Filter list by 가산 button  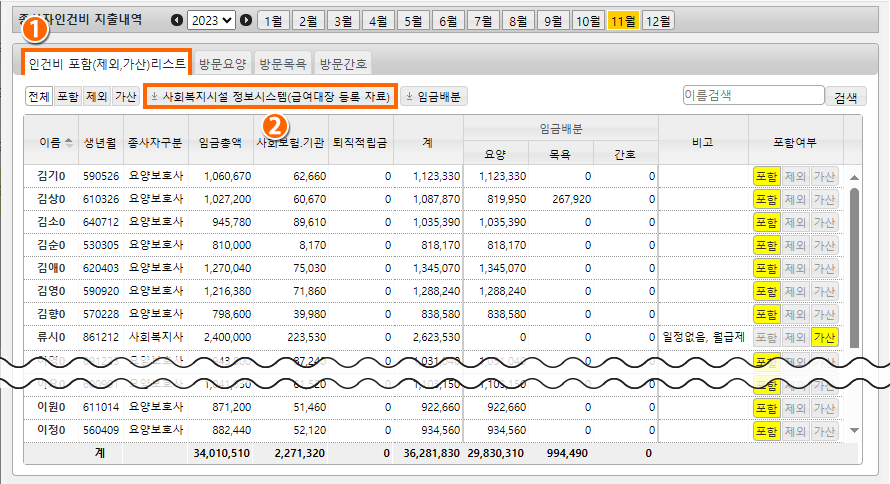pyautogui.click(x=126, y=97)
